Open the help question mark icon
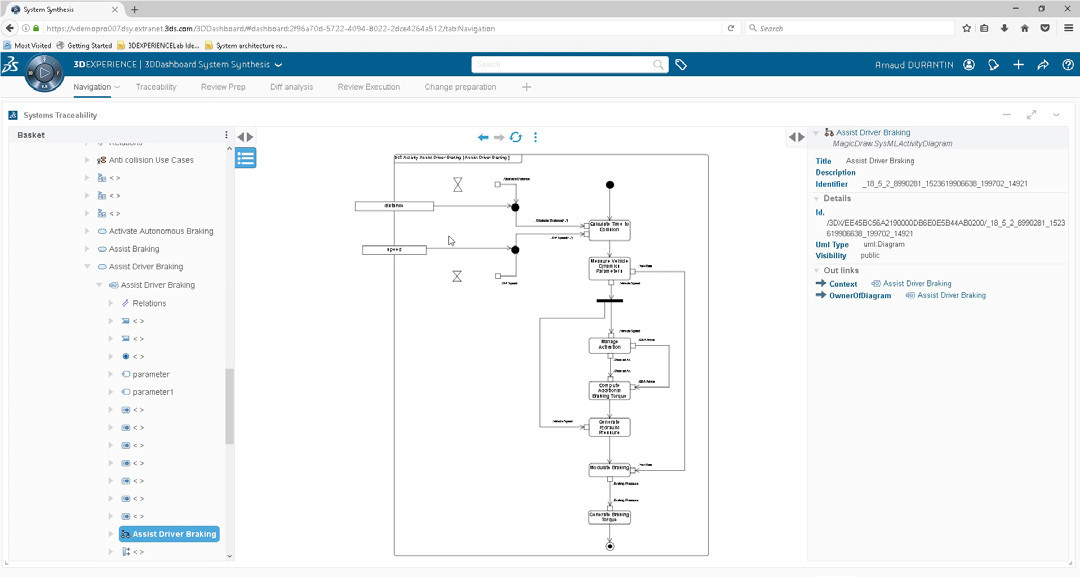1080x577 pixels. coord(1067,65)
